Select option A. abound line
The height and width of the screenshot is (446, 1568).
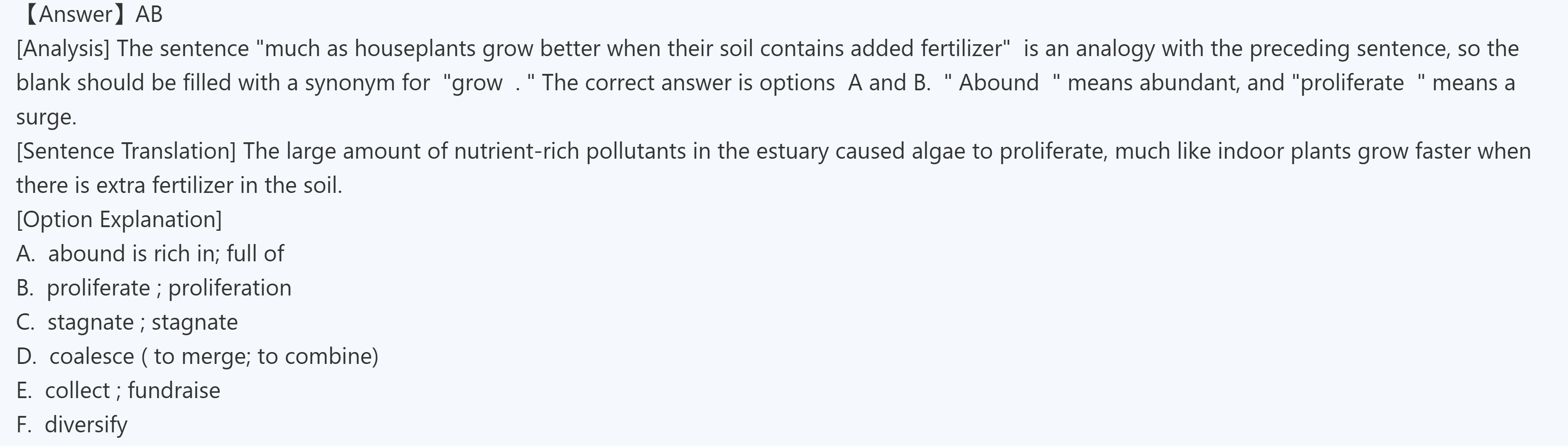click(x=150, y=254)
